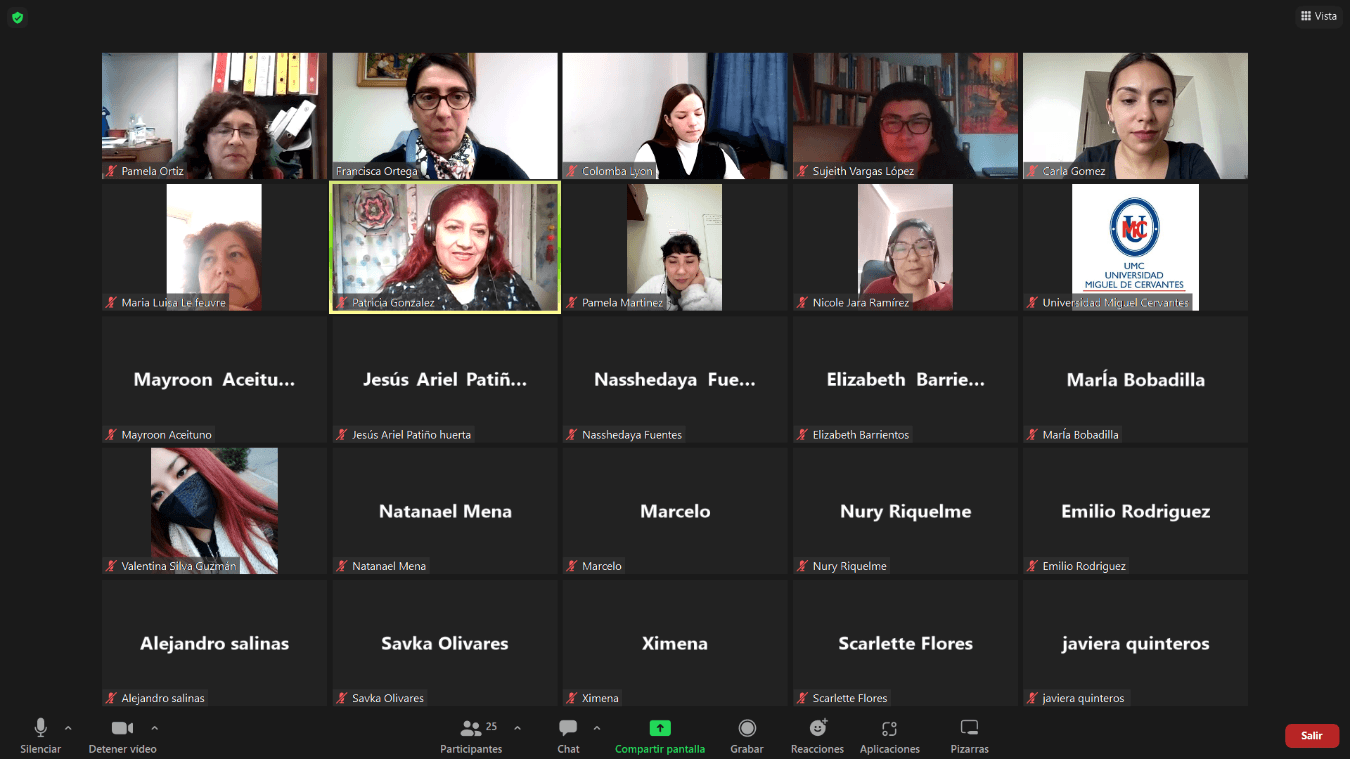Start recording with the Grabar icon
Screen dimensions: 1350x759
pyautogui.click(x=747, y=728)
